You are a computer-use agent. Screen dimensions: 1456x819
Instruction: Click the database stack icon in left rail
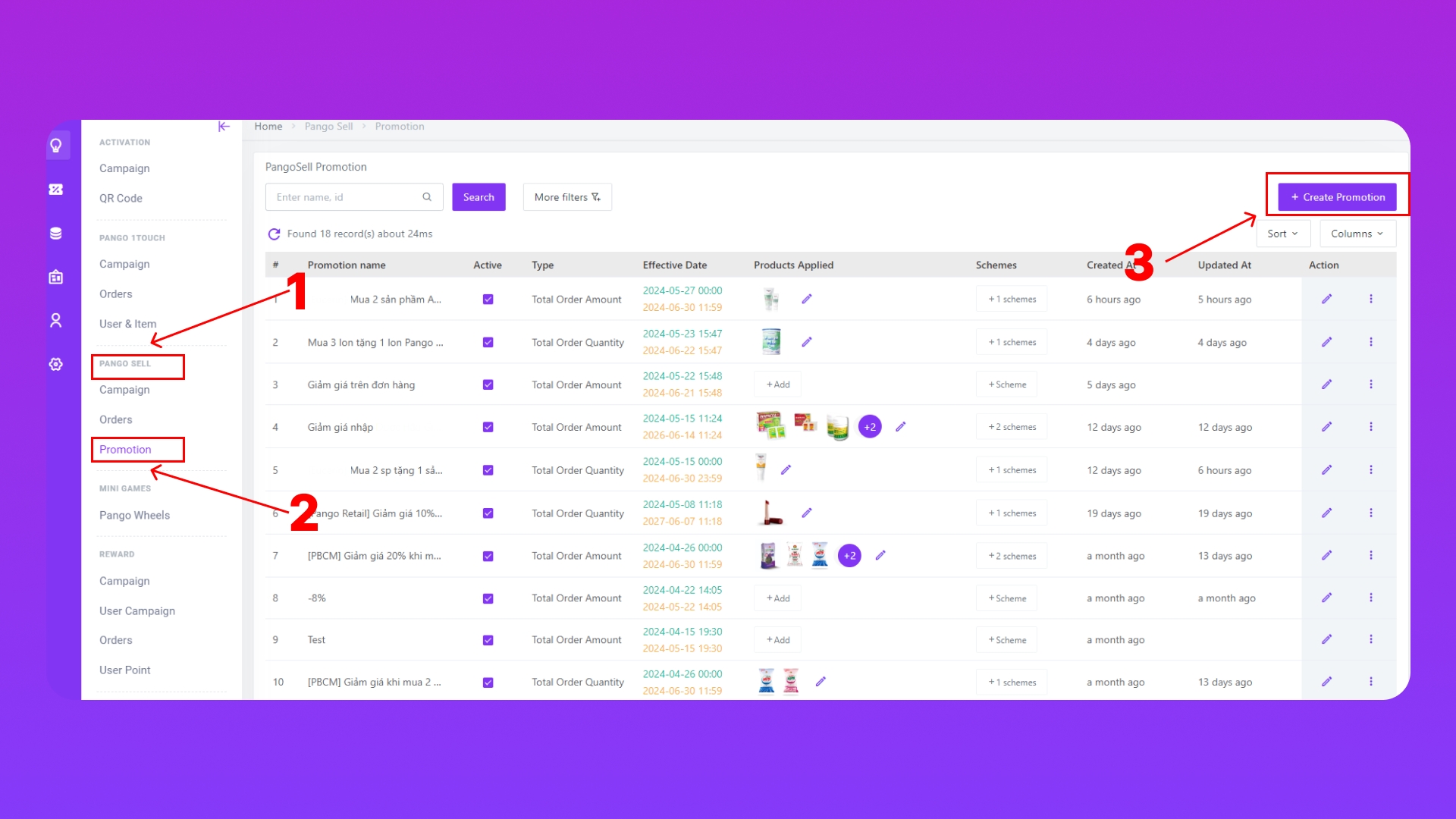point(56,234)
